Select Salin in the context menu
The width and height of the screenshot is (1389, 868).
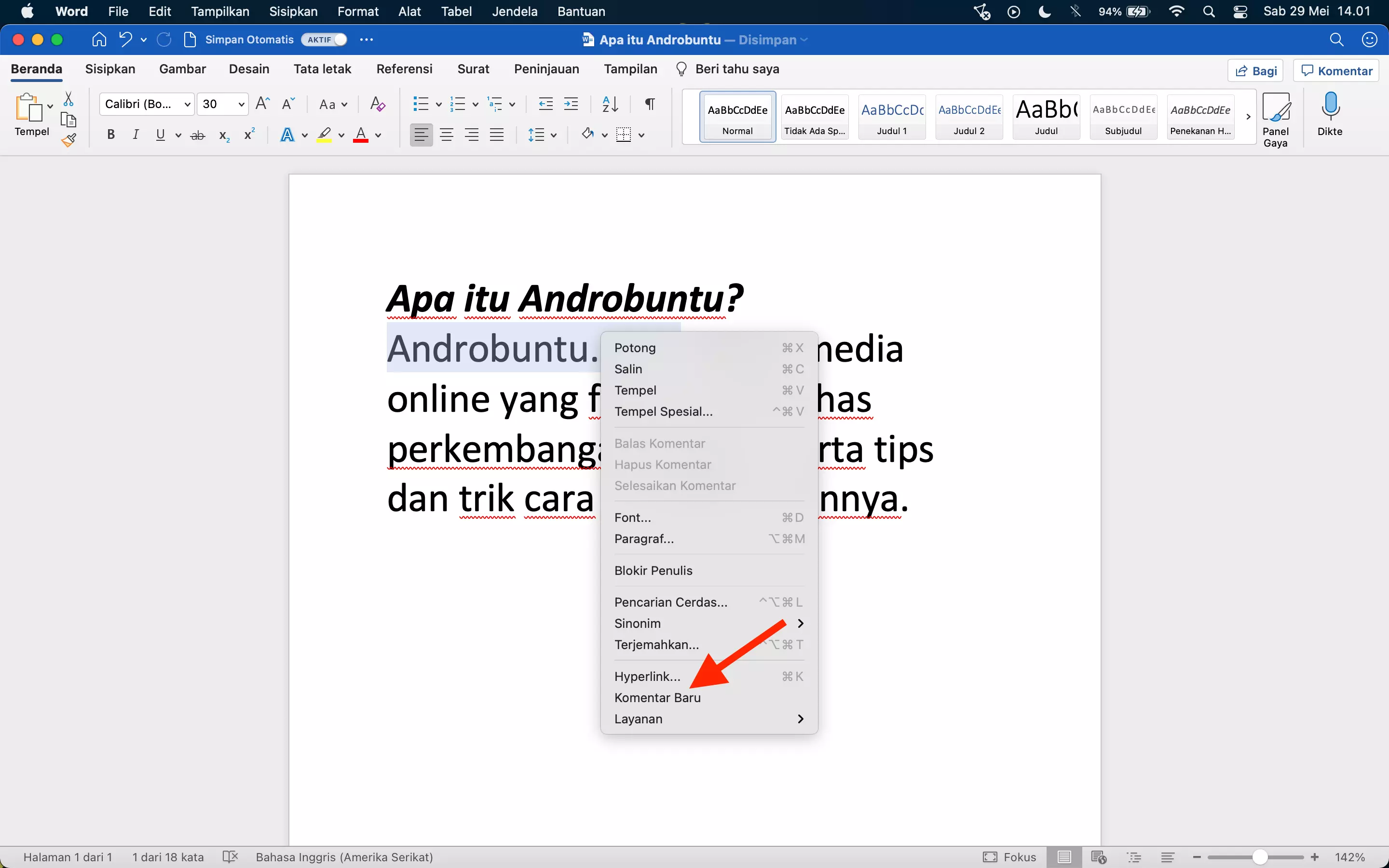[x=708, y=369]
